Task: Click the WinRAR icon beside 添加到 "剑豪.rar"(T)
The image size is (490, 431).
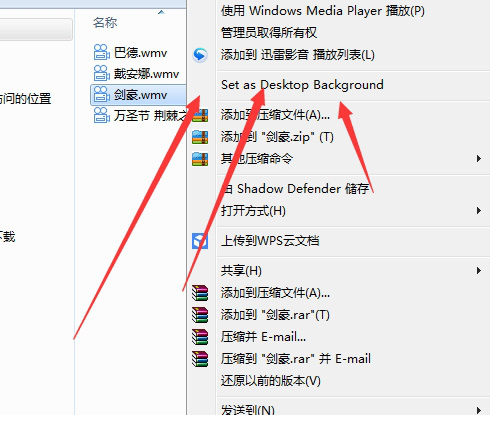Action: [x=200, y=315]
